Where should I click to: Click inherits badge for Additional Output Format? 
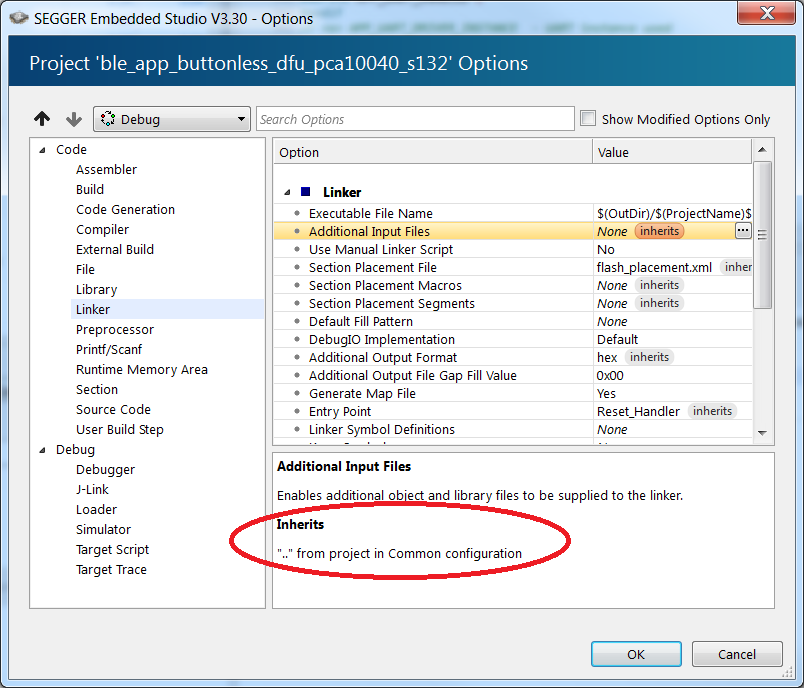(649, 357)
